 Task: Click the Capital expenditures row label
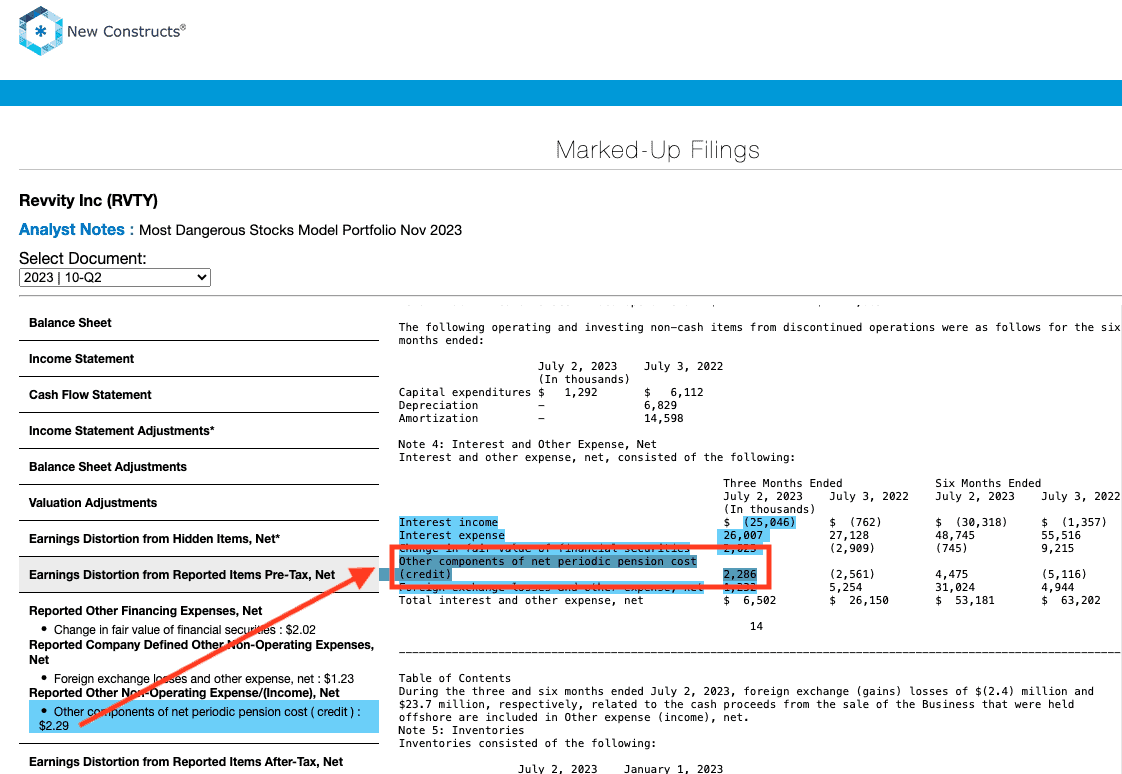coord(464,392)
